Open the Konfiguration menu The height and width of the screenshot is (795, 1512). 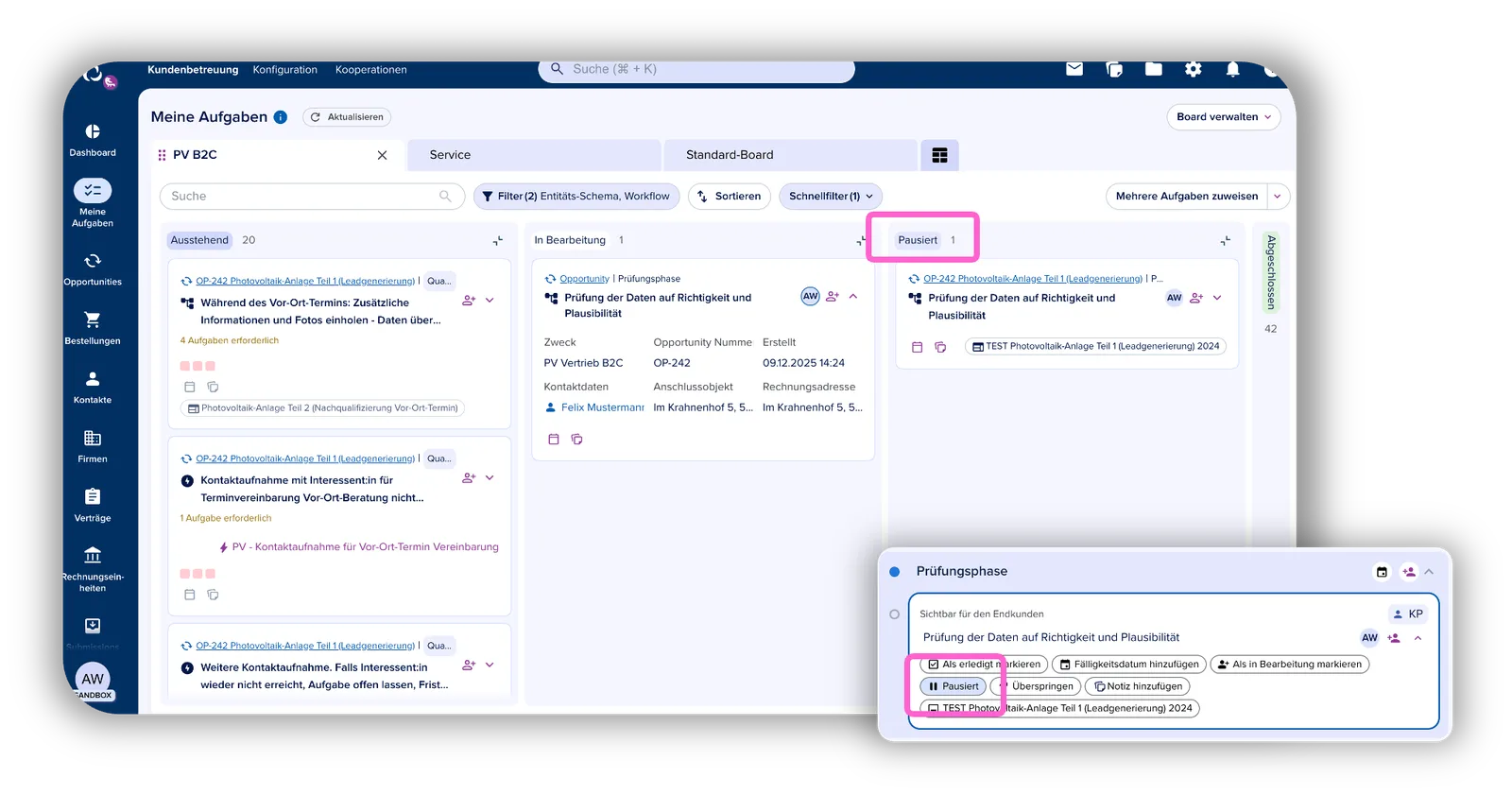pos(285,70)
